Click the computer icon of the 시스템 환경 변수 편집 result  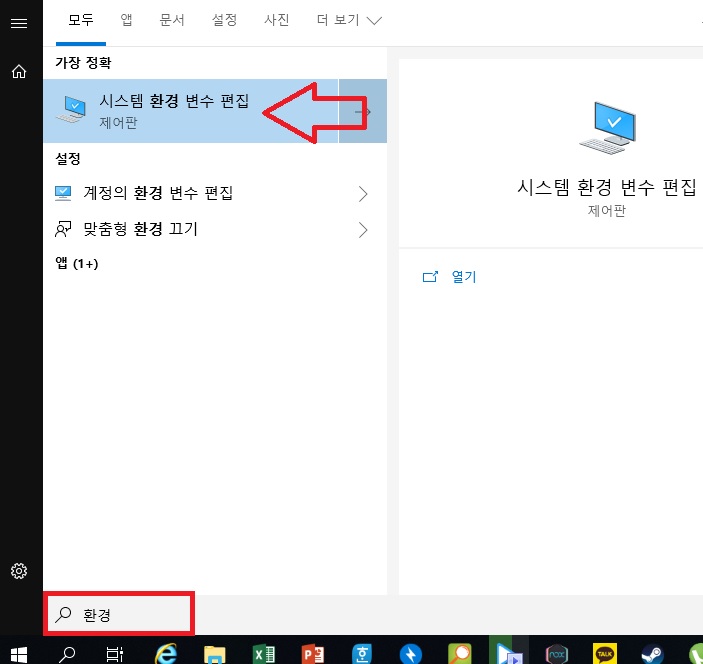point(71,109)
